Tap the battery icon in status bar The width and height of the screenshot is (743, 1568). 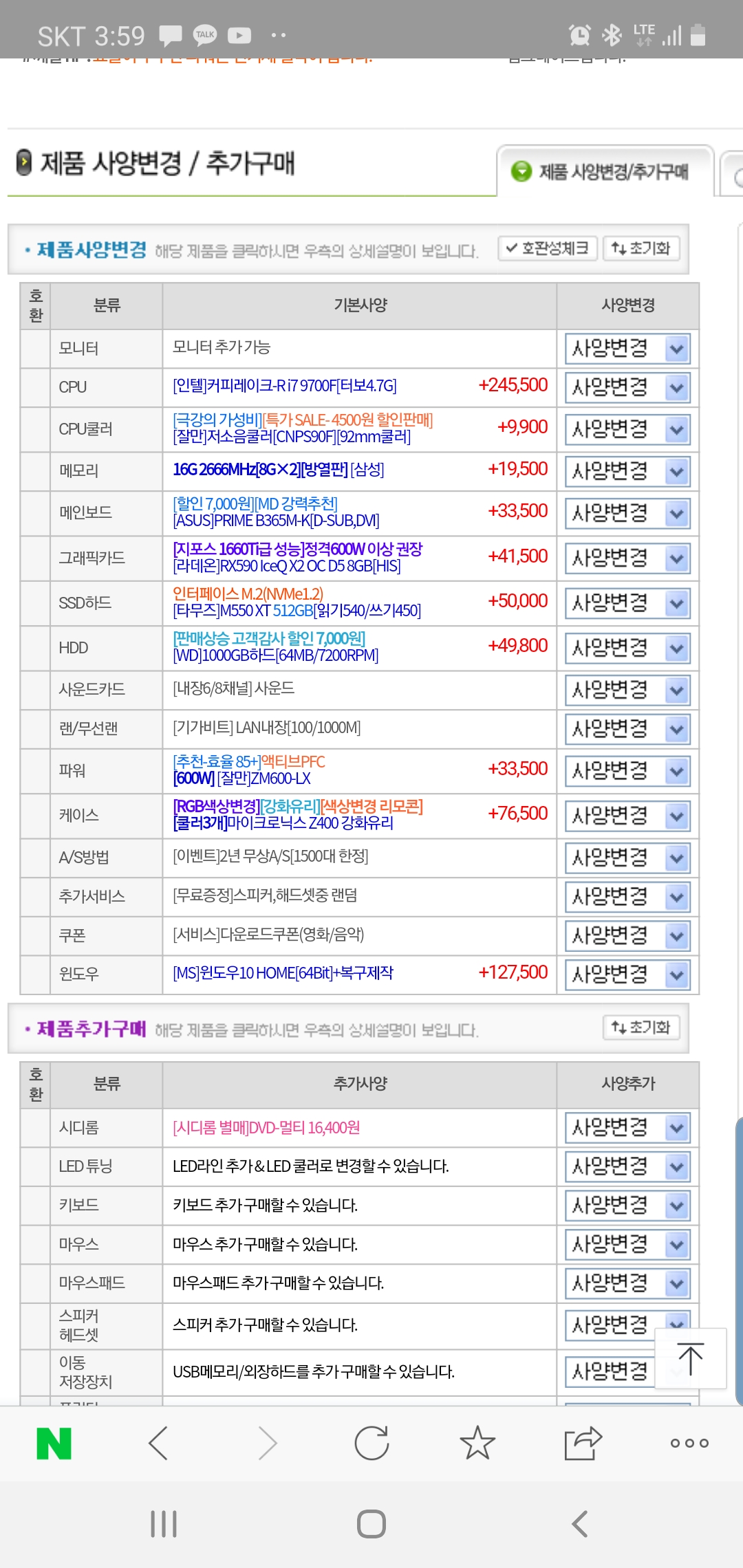coord(698,34)
